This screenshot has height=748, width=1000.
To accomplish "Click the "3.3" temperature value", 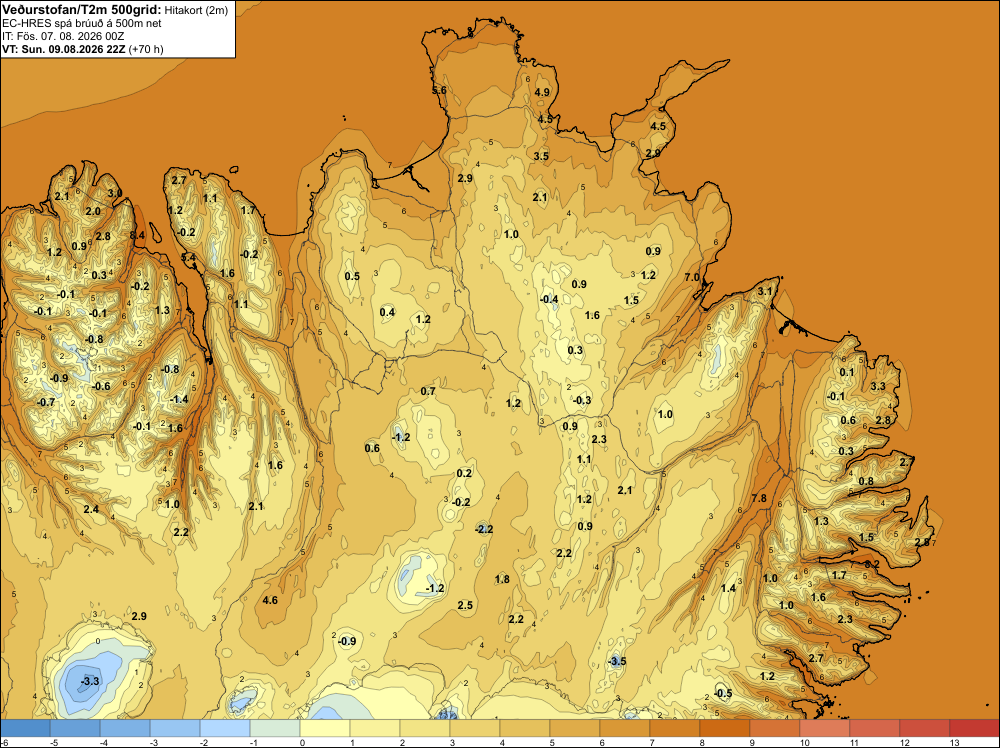I will 878,386.
